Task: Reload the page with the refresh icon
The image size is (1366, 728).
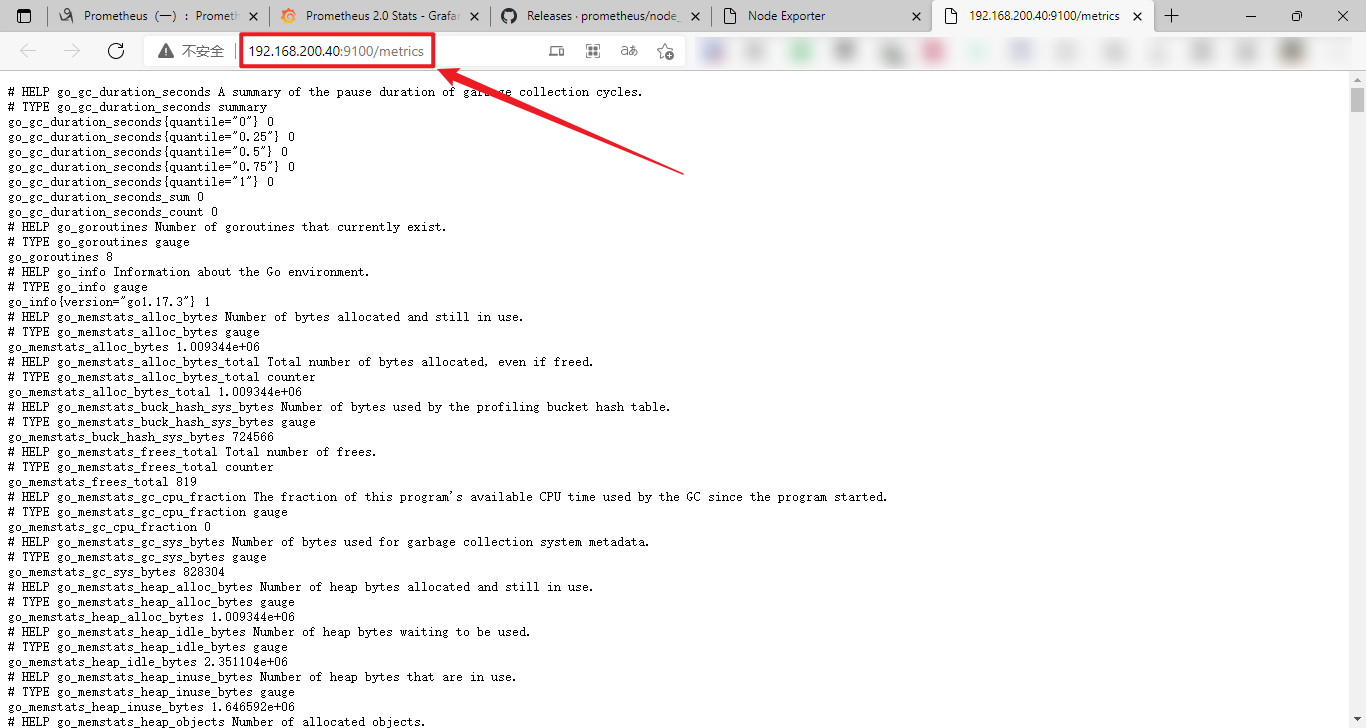Action: (116, 51)
